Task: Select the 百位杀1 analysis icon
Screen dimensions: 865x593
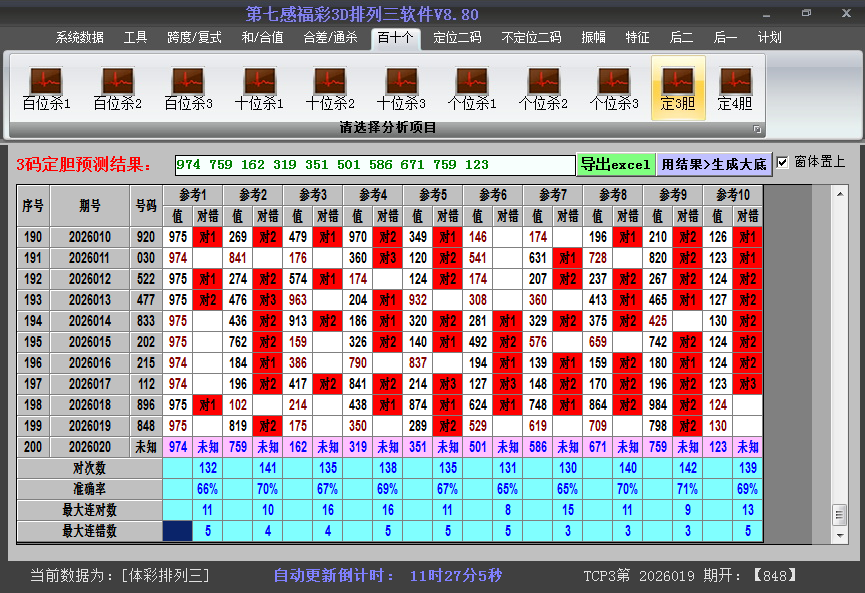Action: pyautogui.click(x=44, y=83)
